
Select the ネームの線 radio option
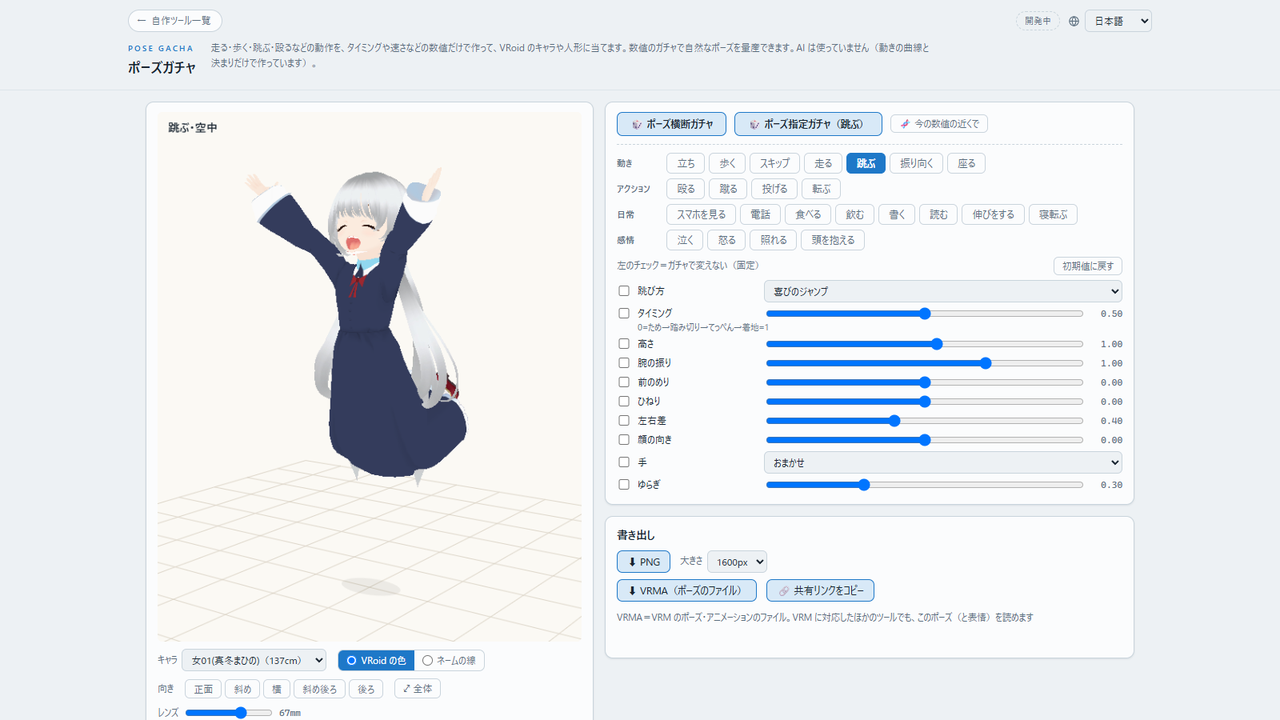(x=449, y=660)
